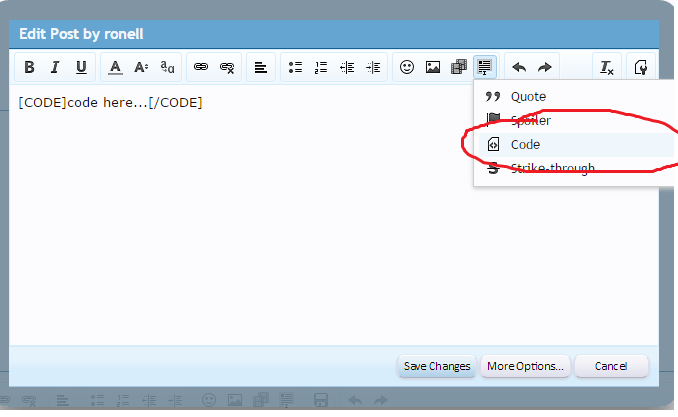Open the font family dropdown
This screenshot has height=417, width=678.
coord(167,67)
